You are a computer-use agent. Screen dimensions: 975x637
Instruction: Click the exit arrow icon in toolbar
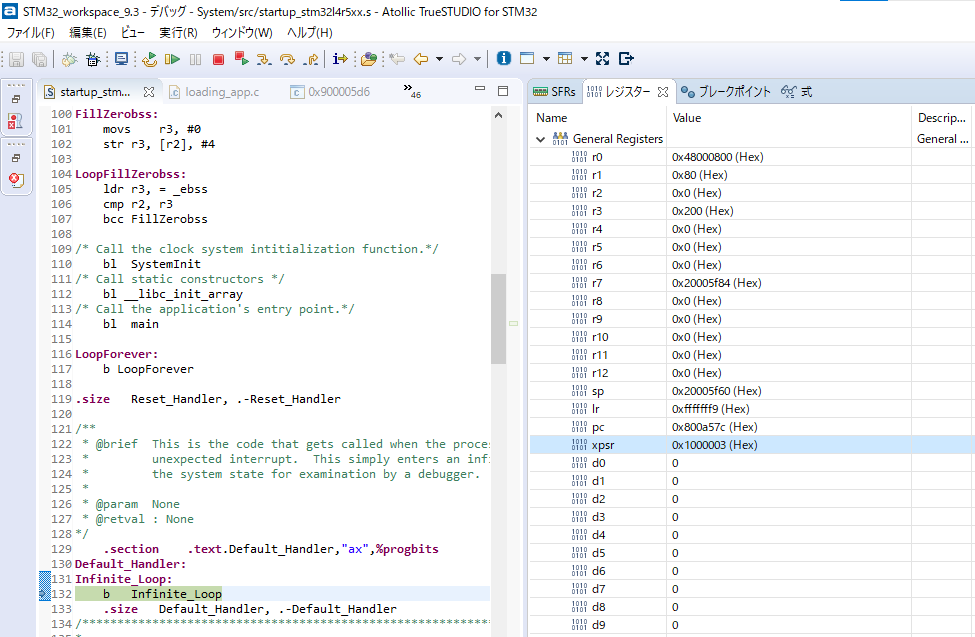pos(626,58)
